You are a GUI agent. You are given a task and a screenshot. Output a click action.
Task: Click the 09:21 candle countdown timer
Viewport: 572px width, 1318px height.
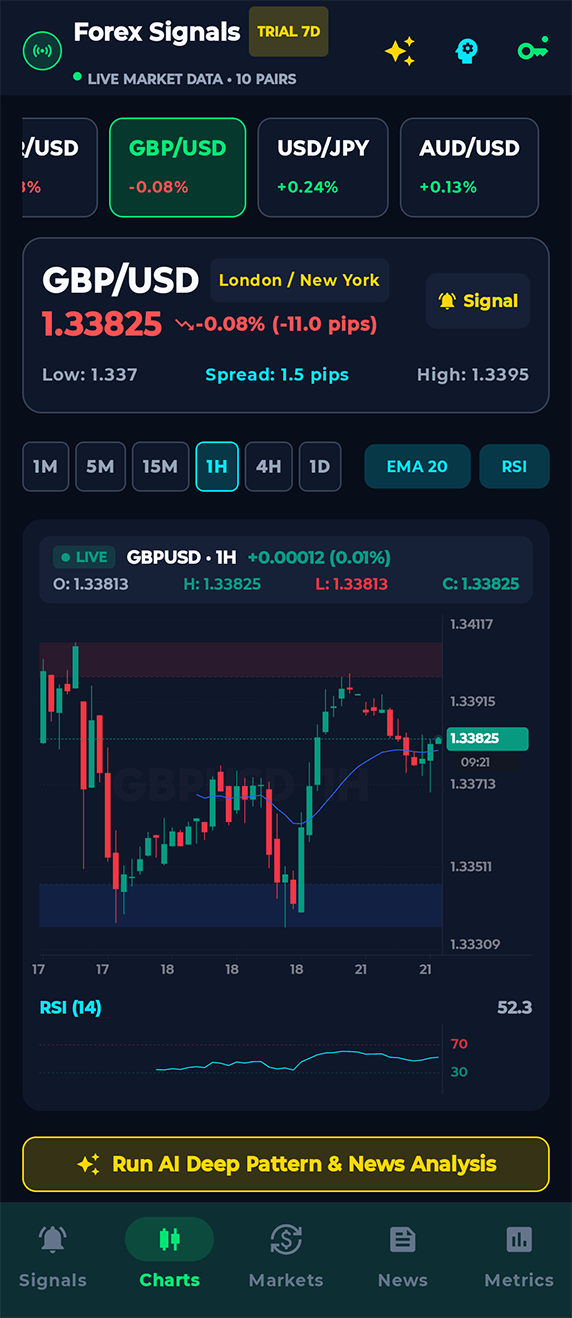[x=475, y=762]
